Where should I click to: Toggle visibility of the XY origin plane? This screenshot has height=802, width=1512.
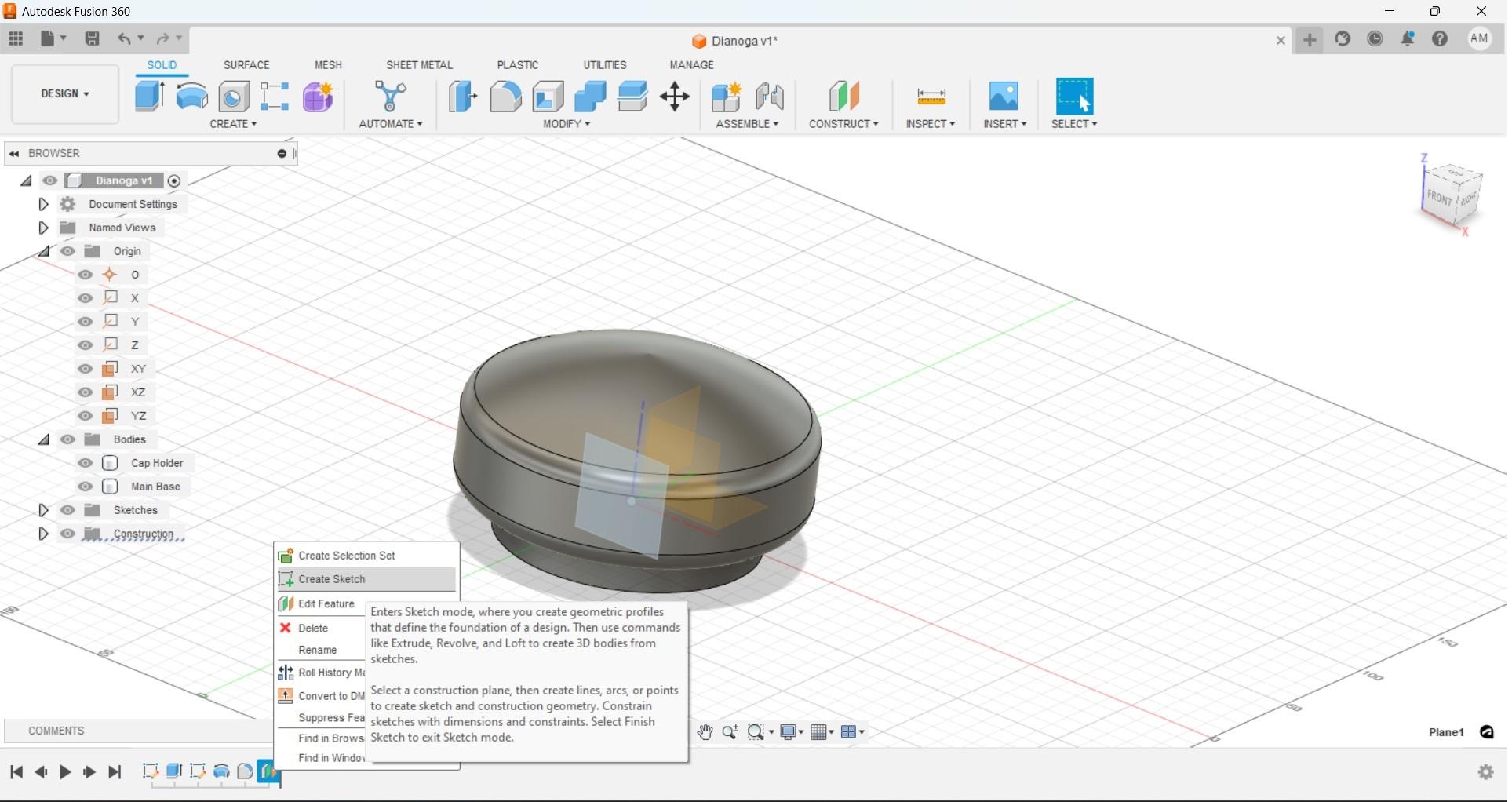[x=86, y=369]
